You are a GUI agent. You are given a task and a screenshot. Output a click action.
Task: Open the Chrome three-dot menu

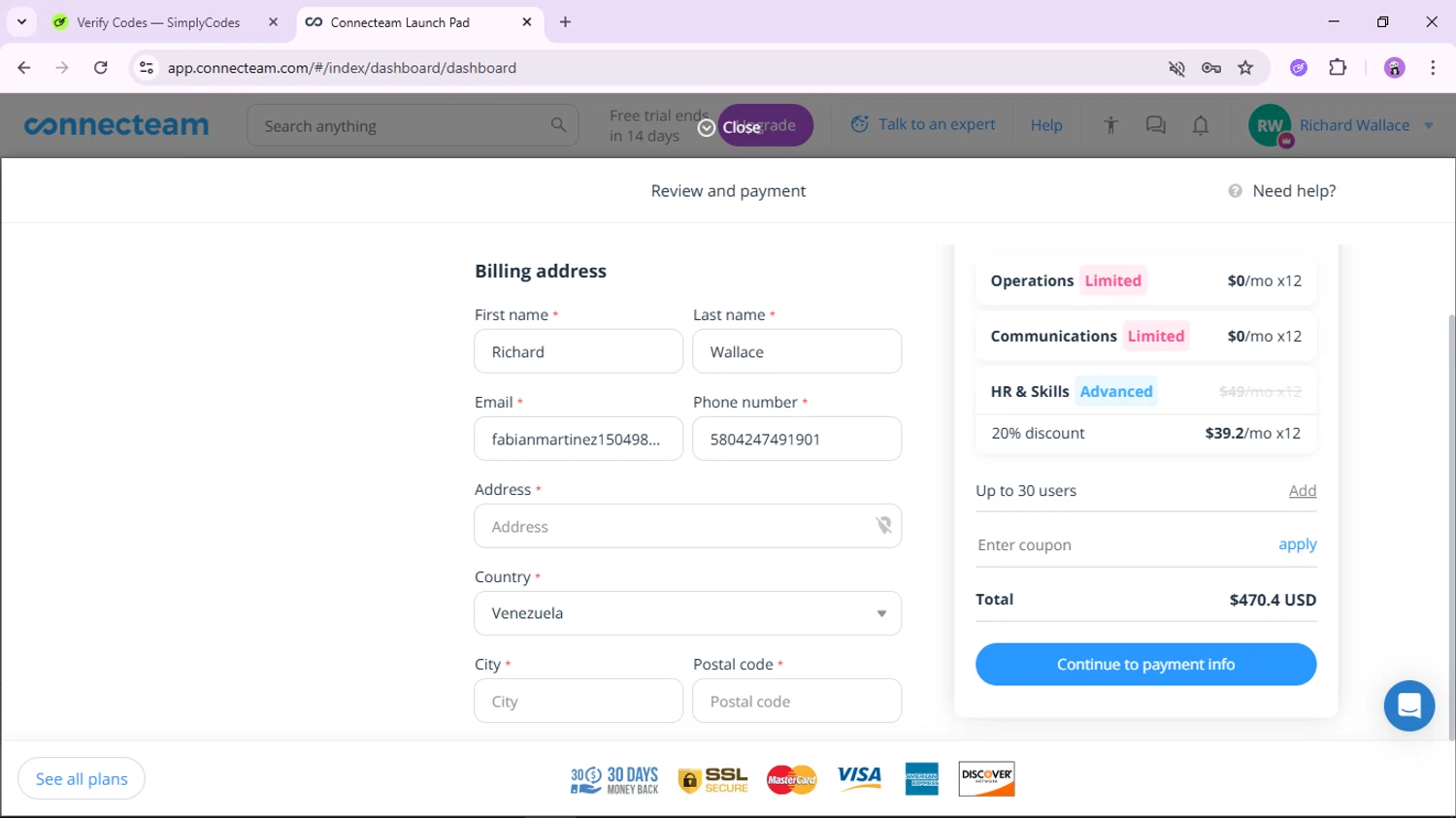[x=1433, y=68]
